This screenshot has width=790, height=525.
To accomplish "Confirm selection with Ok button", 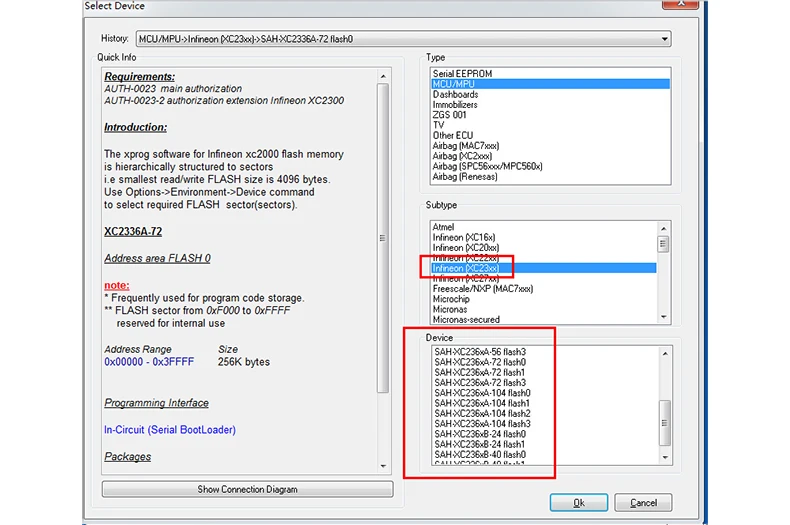I will tap(578, 502).
